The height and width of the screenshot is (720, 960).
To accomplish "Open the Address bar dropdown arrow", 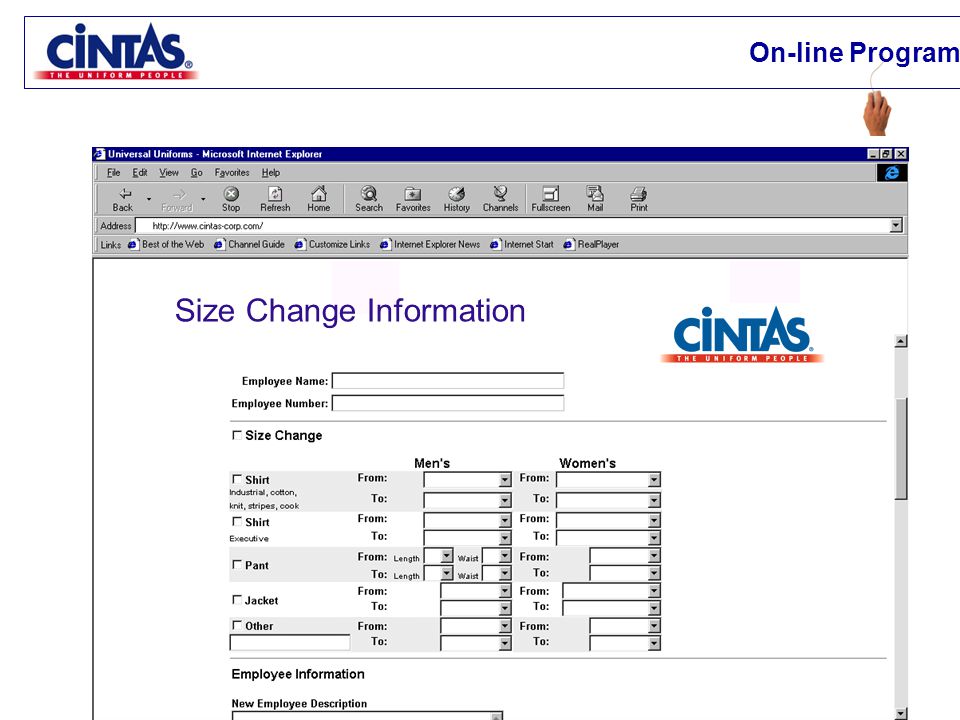I will click(896, 225).
